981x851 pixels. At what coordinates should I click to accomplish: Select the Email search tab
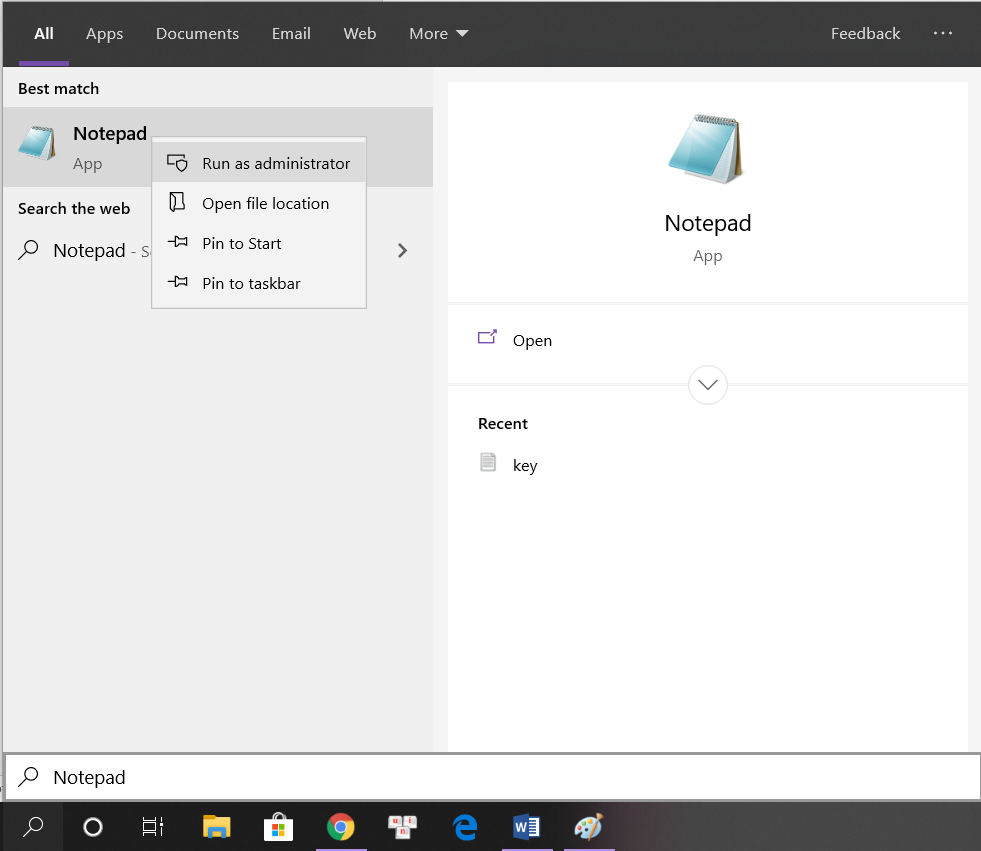291,34
